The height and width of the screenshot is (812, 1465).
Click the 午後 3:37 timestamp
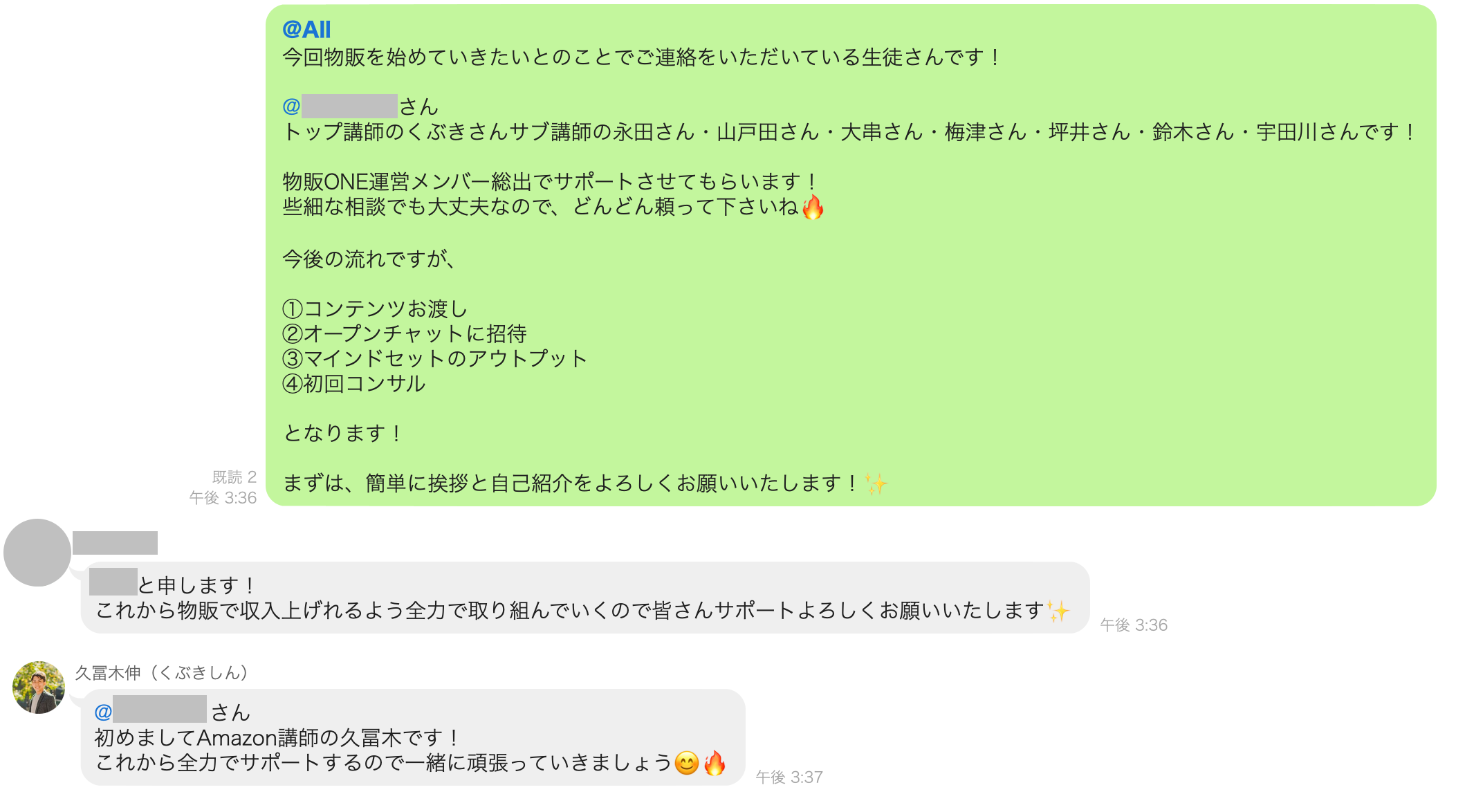[x=789, y=777]
